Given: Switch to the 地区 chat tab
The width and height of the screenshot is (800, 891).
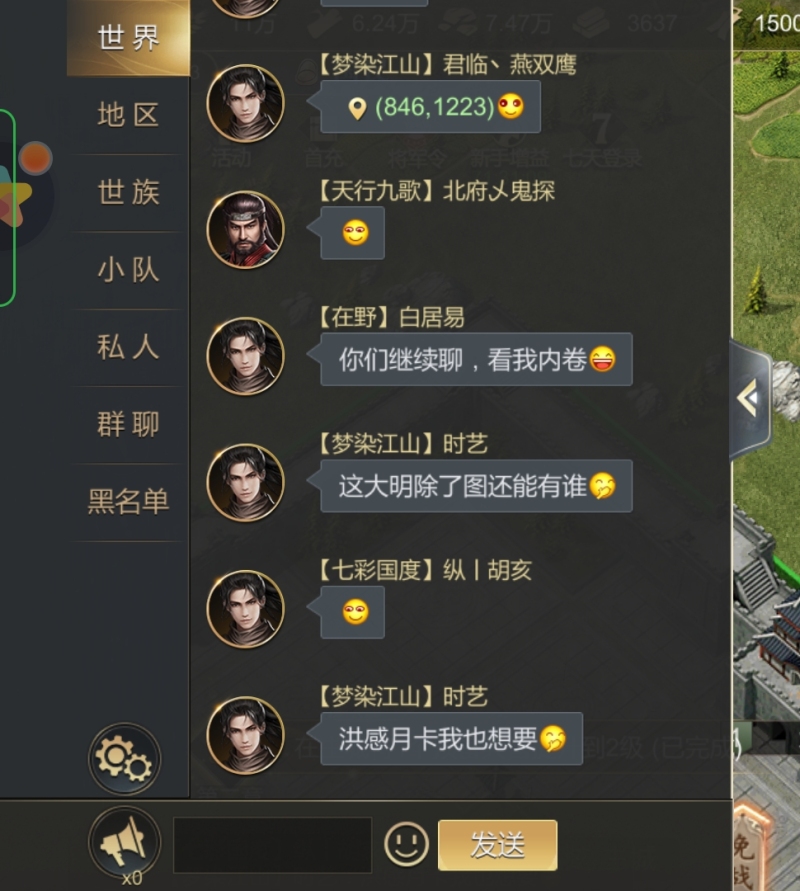Looking at the screenshot, I should pos(128,115).
